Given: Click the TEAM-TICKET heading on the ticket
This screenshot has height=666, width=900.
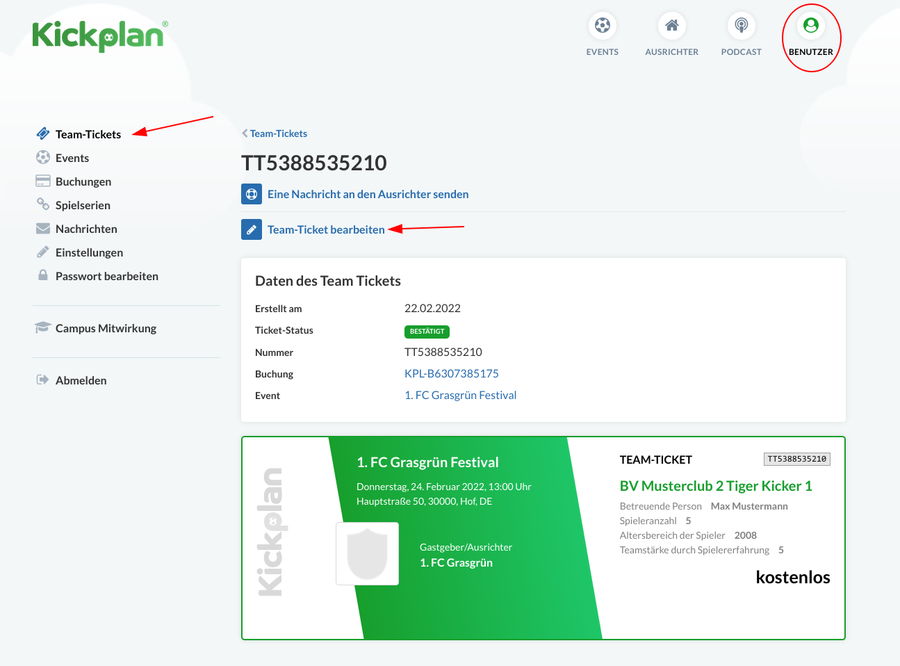Looking at the screenshot, I should 655,460.
